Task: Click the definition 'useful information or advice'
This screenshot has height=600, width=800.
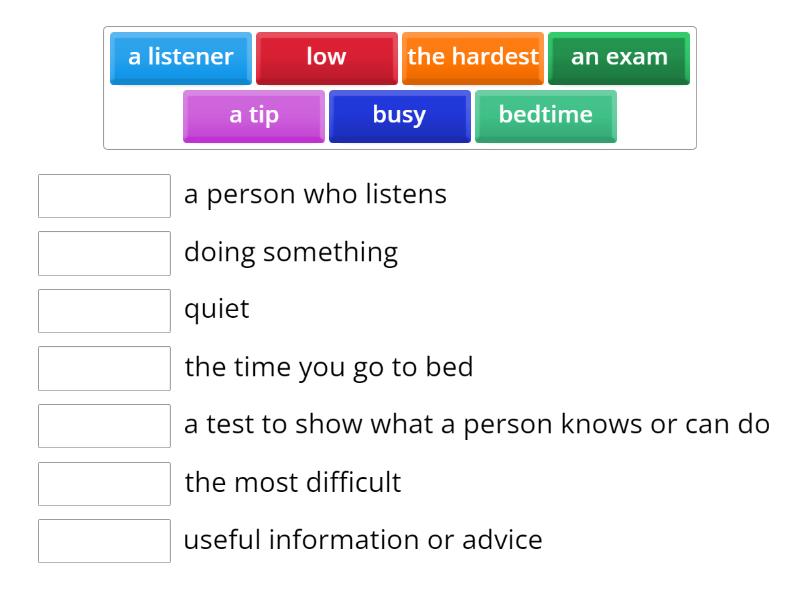Action: tap(361, 540)
